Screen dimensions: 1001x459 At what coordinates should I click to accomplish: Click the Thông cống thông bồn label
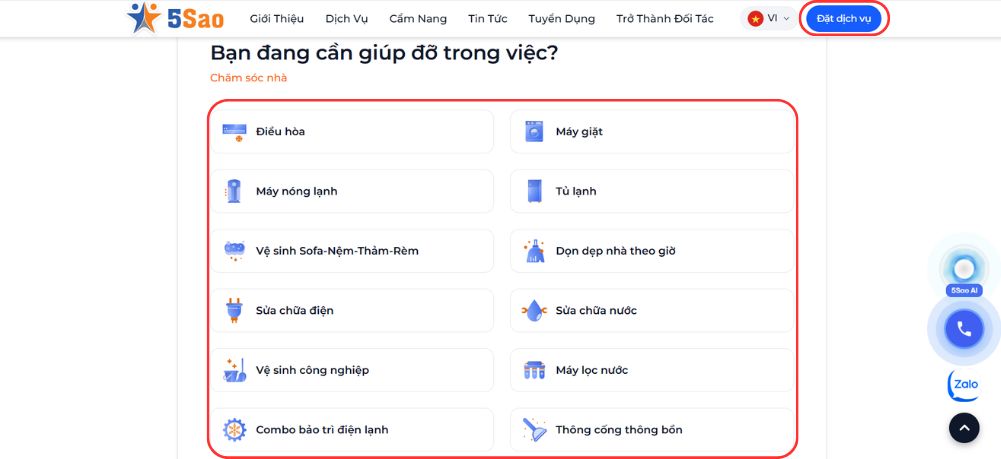click(x=619, y=430)
